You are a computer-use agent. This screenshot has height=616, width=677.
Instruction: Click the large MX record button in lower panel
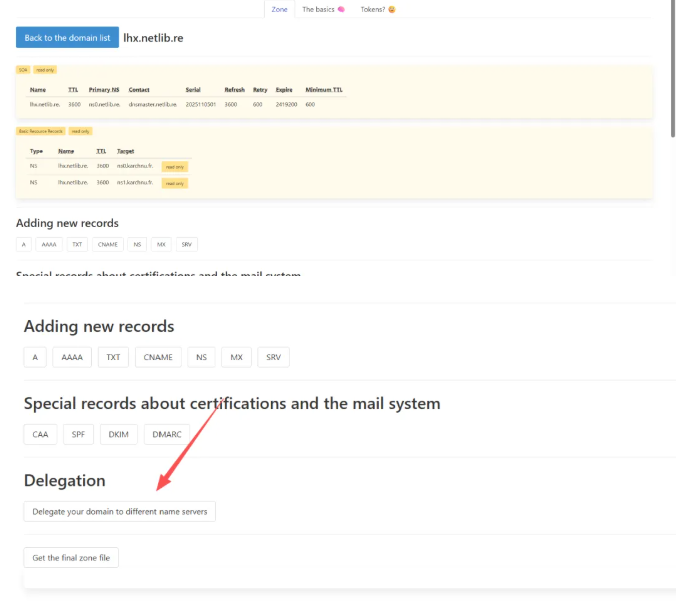click(x=235, y=357)
